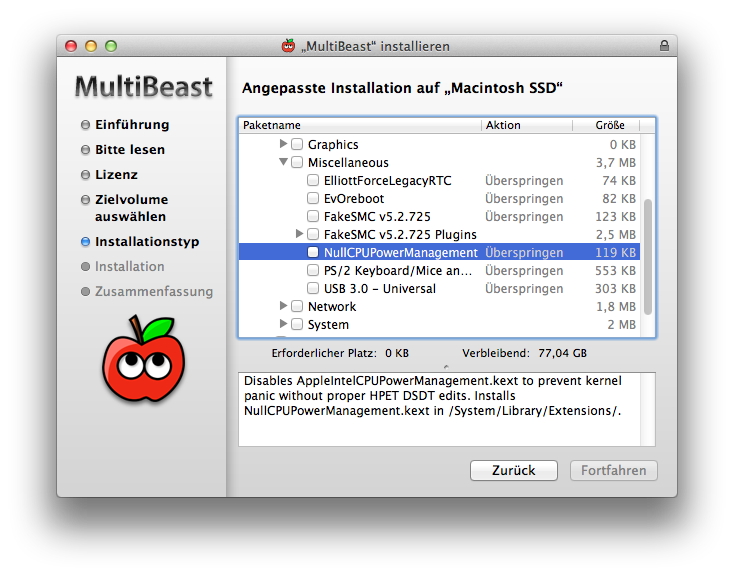Screen dimensions: 734x576
Task: Click the lock icon in the title bar
Action: coord(664,45)
